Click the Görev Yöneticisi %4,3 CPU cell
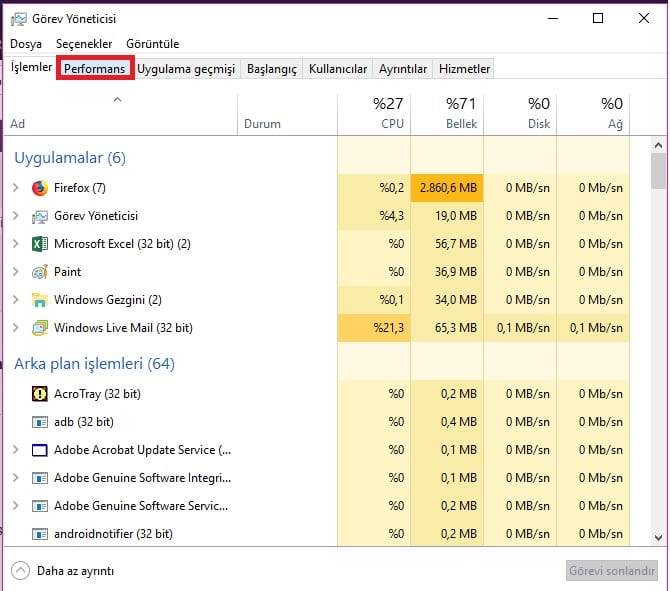Screen dimensions: 670x591 point(374,216)
